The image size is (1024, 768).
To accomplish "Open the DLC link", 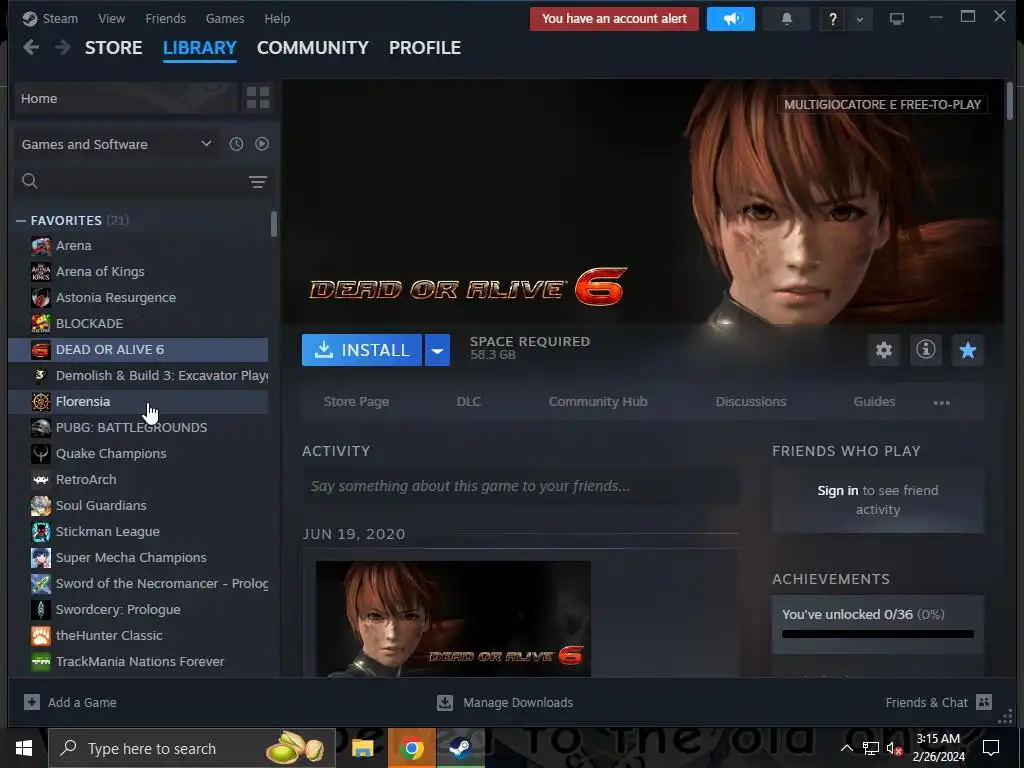I will [468, 402].
